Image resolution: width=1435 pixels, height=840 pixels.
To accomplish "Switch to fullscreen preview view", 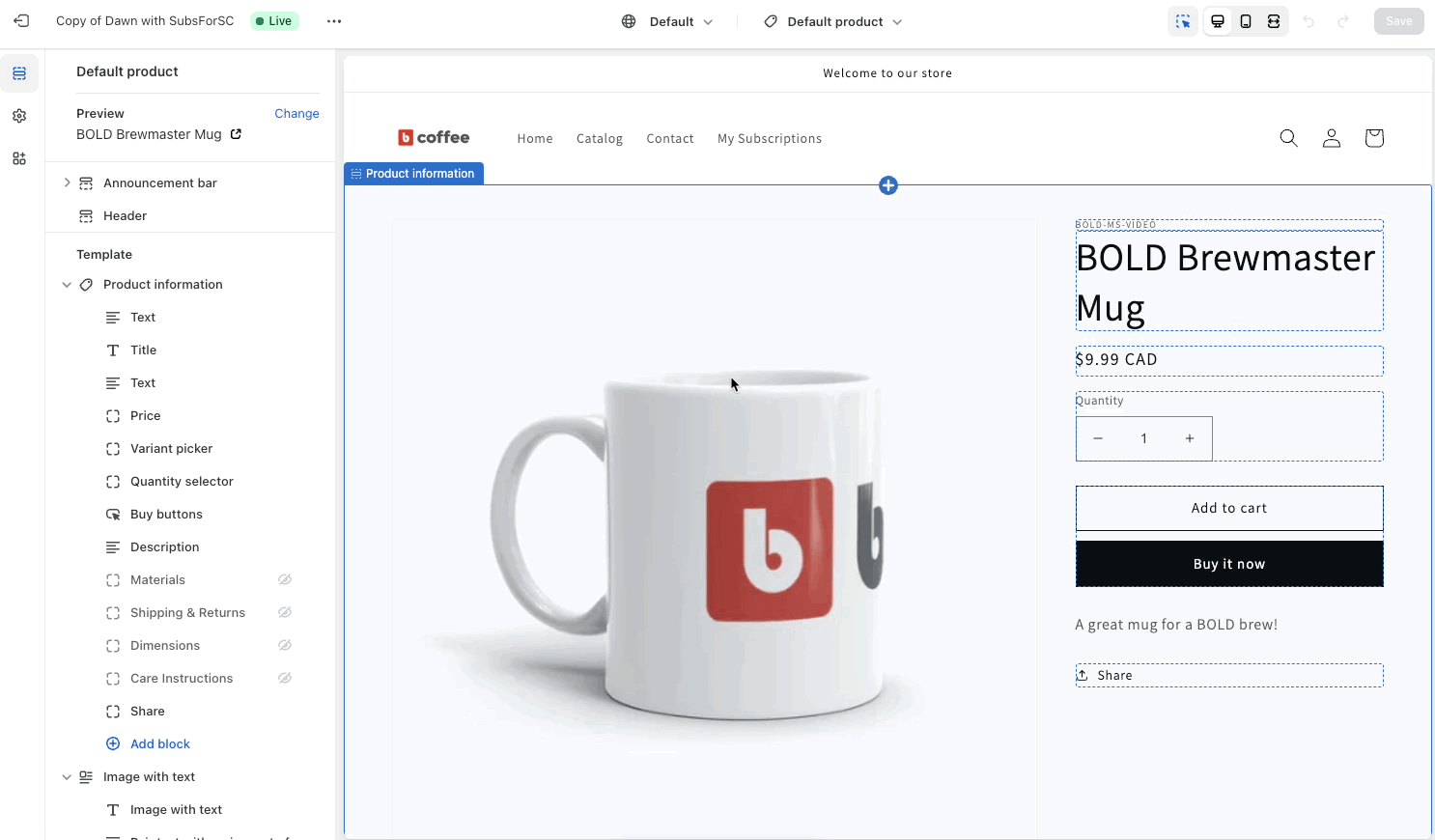I will tap(1274, 21).
